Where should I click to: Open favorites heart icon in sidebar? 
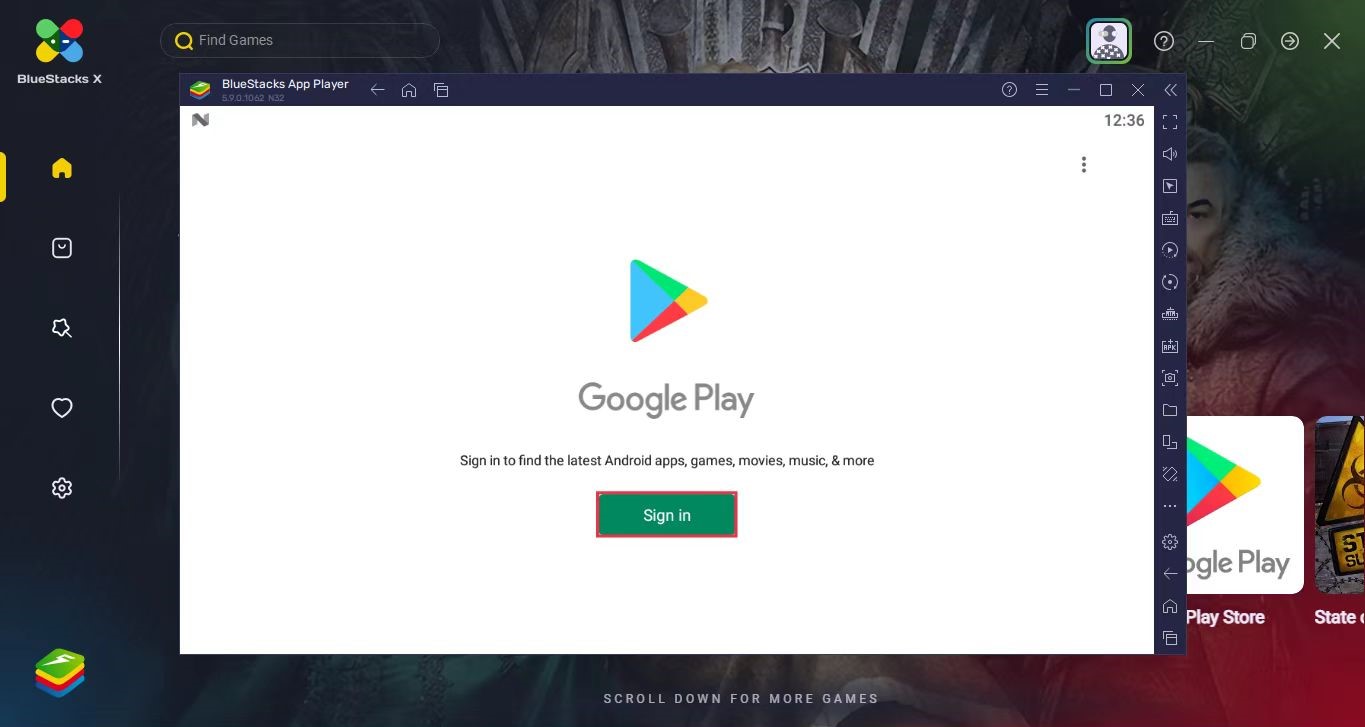[x=62, y=408]
